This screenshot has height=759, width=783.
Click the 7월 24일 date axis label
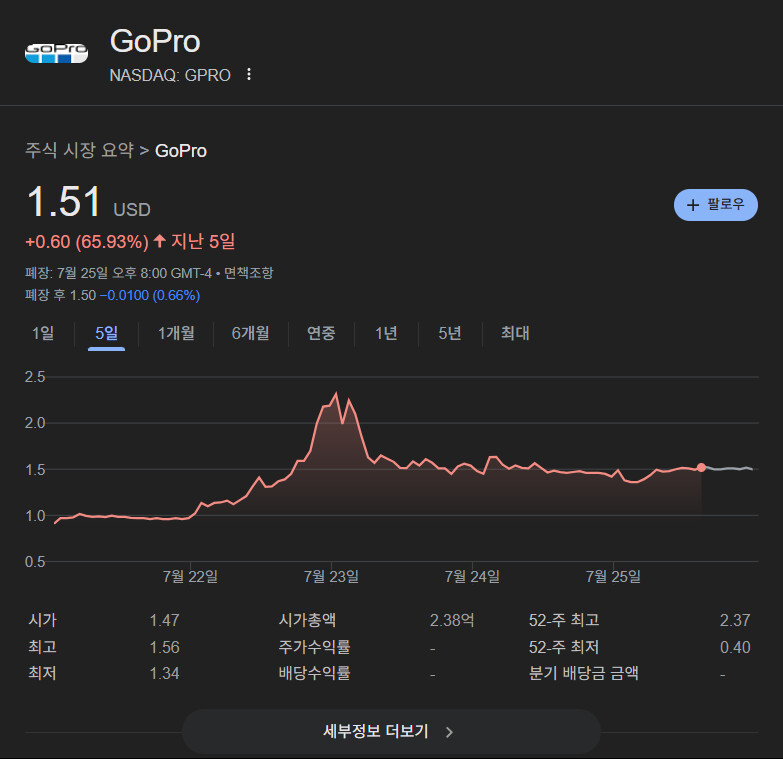[x=472, y=577]
